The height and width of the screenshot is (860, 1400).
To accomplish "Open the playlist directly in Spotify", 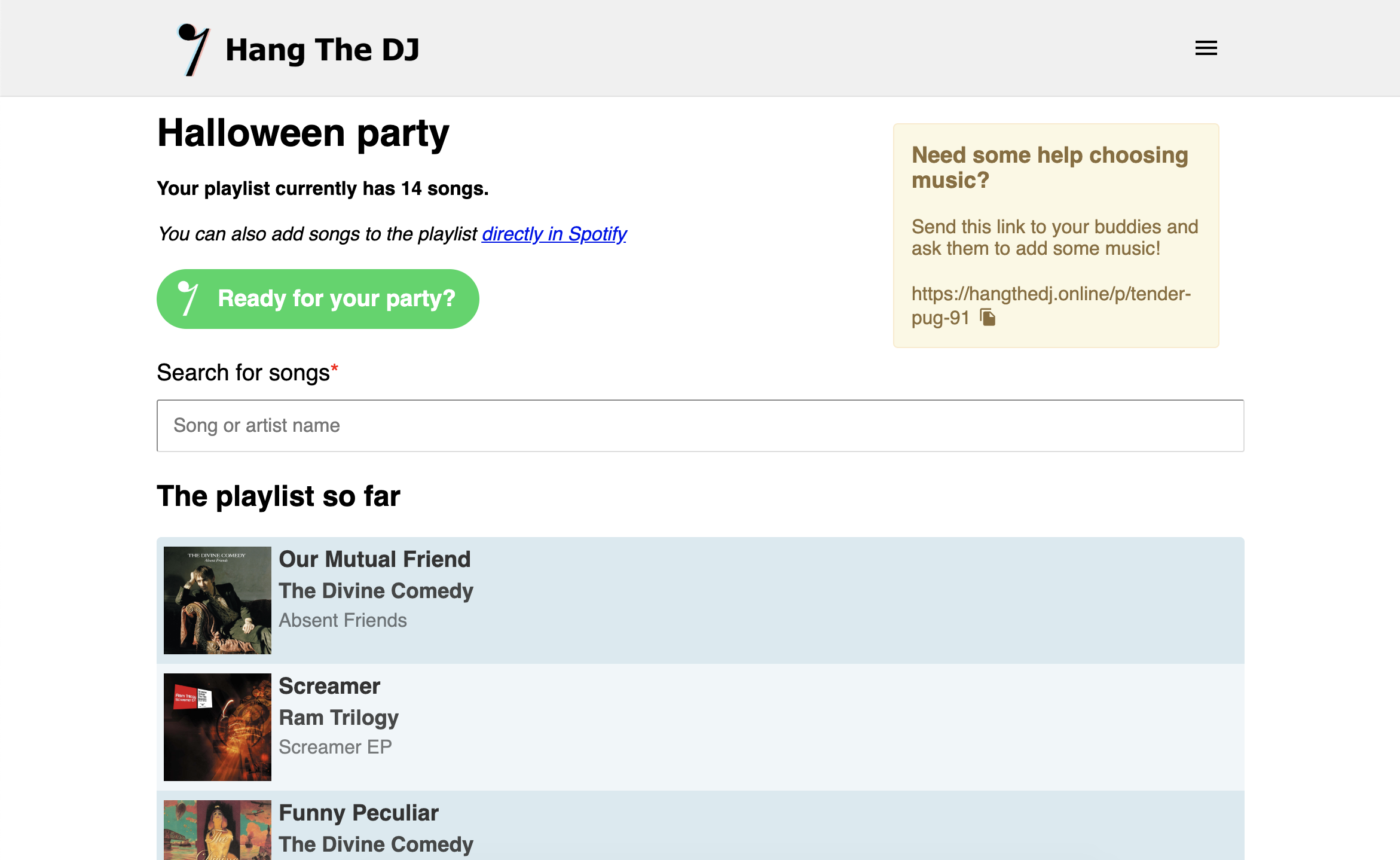I will point(554,234).
